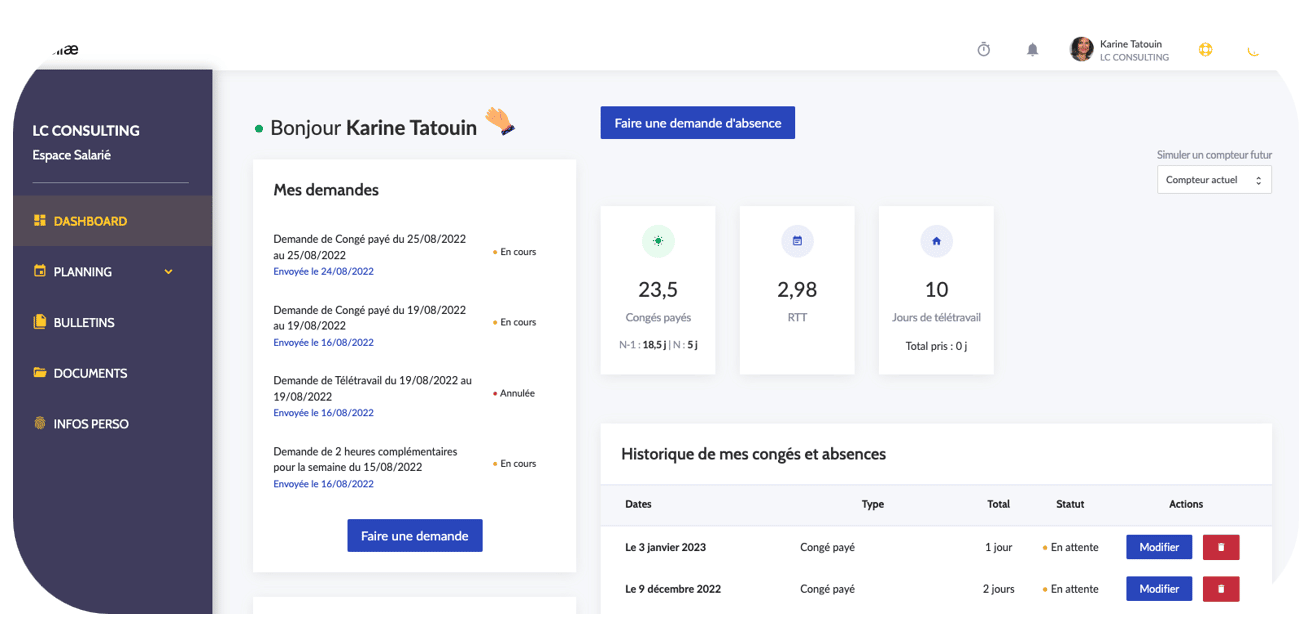Click the Faire une demande button under Mes demandes
The height and width of the screenshot is (641, 1312).
(x=415, y=536)
